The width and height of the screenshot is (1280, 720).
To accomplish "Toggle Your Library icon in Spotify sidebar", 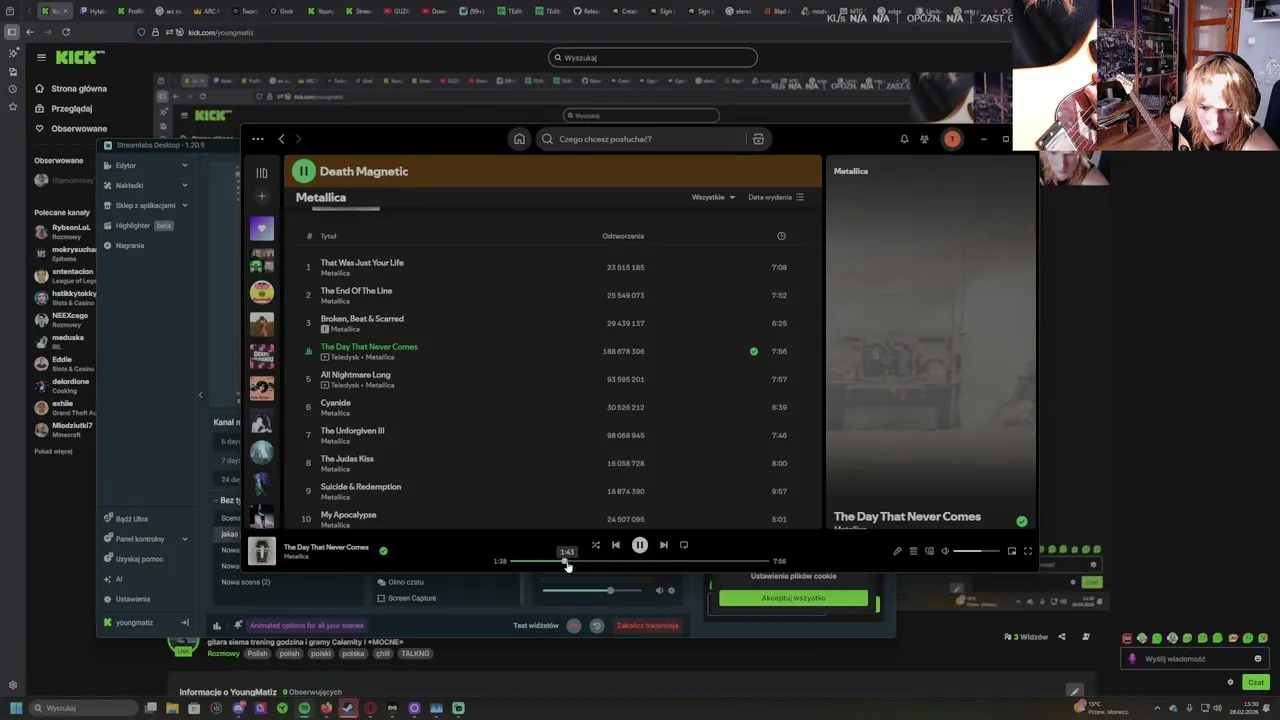I will click(262, 172).
